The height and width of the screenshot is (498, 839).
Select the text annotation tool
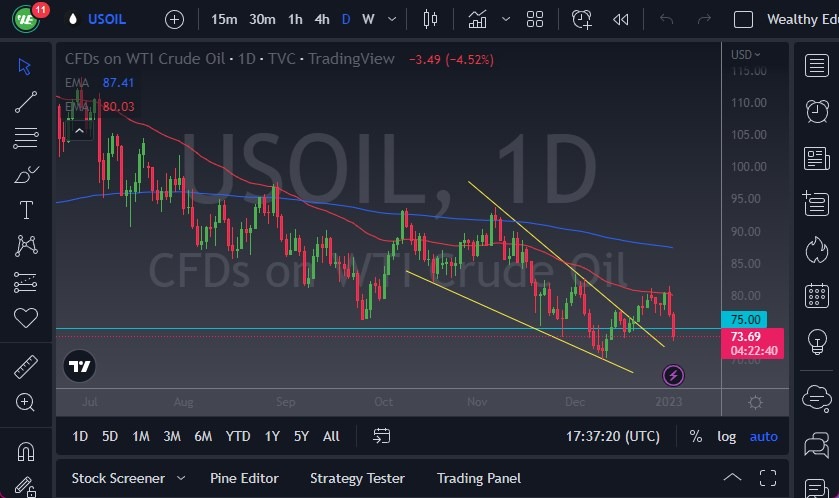point(26,210)
